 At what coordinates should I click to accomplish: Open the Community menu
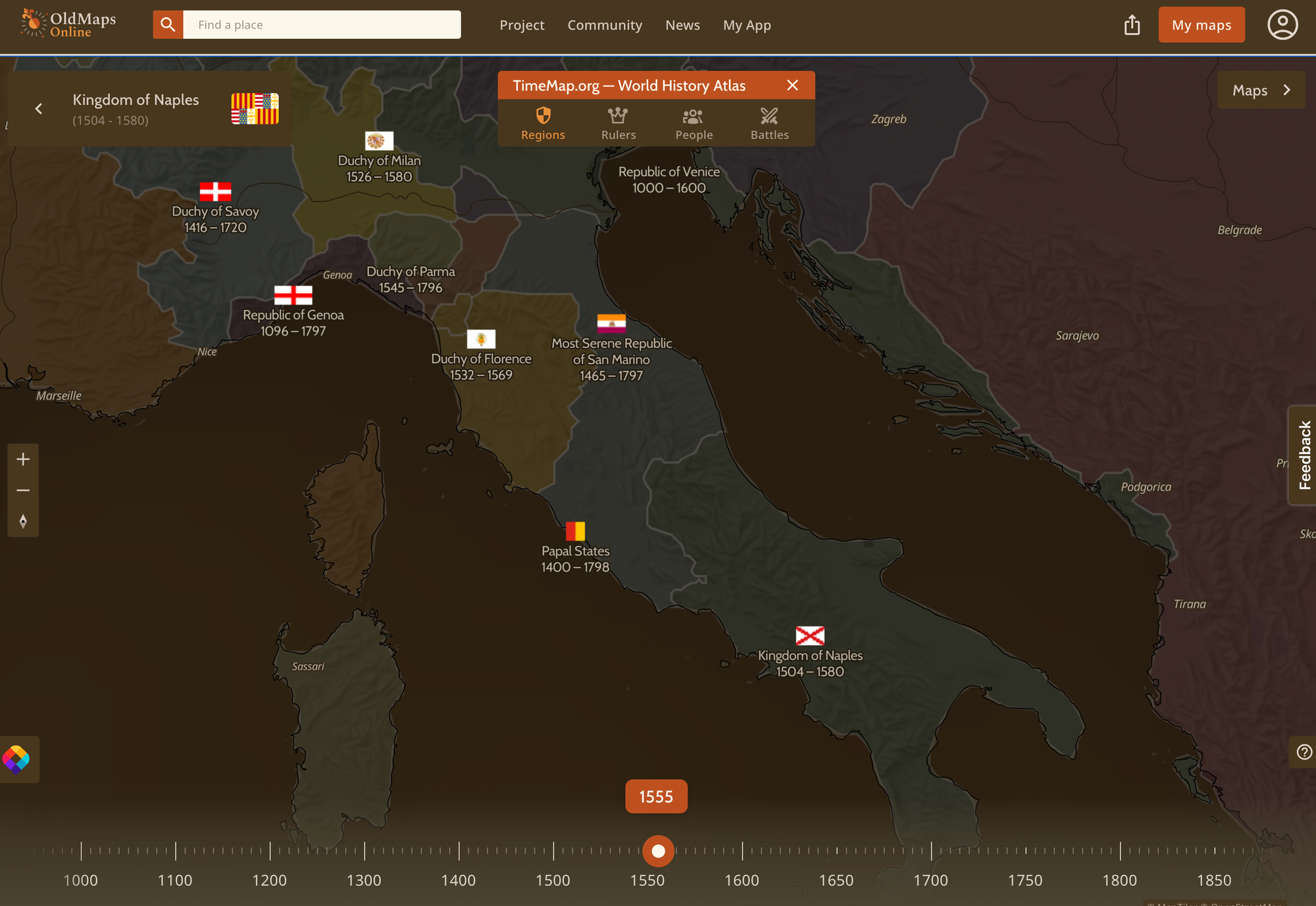pyautogui.click(x=605, y=25)
